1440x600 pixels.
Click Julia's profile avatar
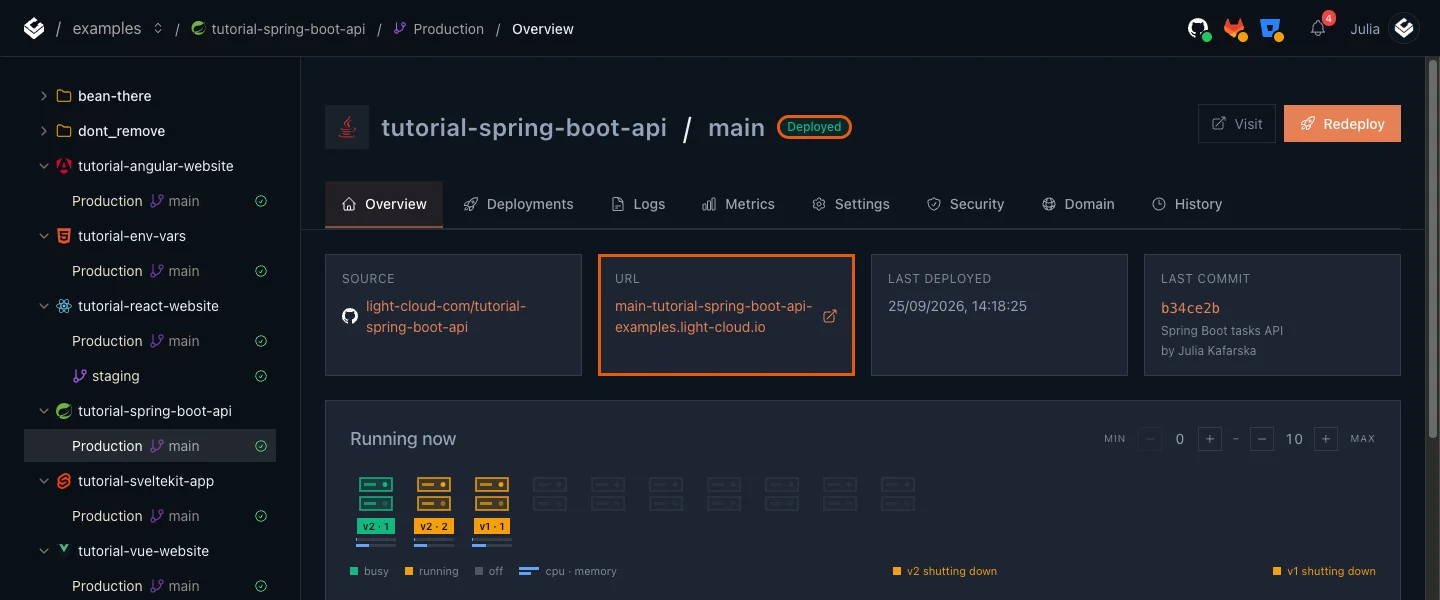coord(1405,29)
